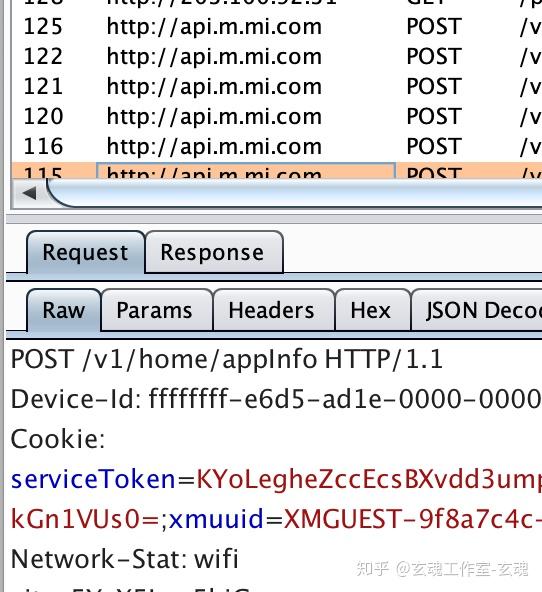Select history row number 116

click(x=277, y=146)
